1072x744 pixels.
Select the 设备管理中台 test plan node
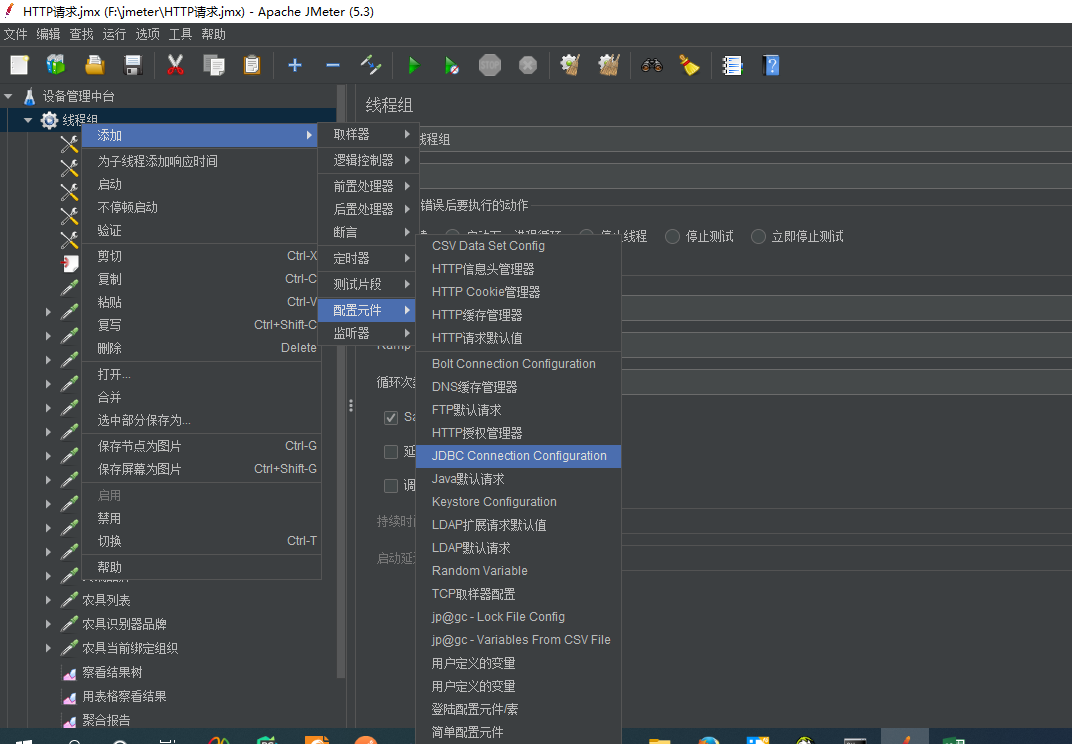[x=78, y=96]
